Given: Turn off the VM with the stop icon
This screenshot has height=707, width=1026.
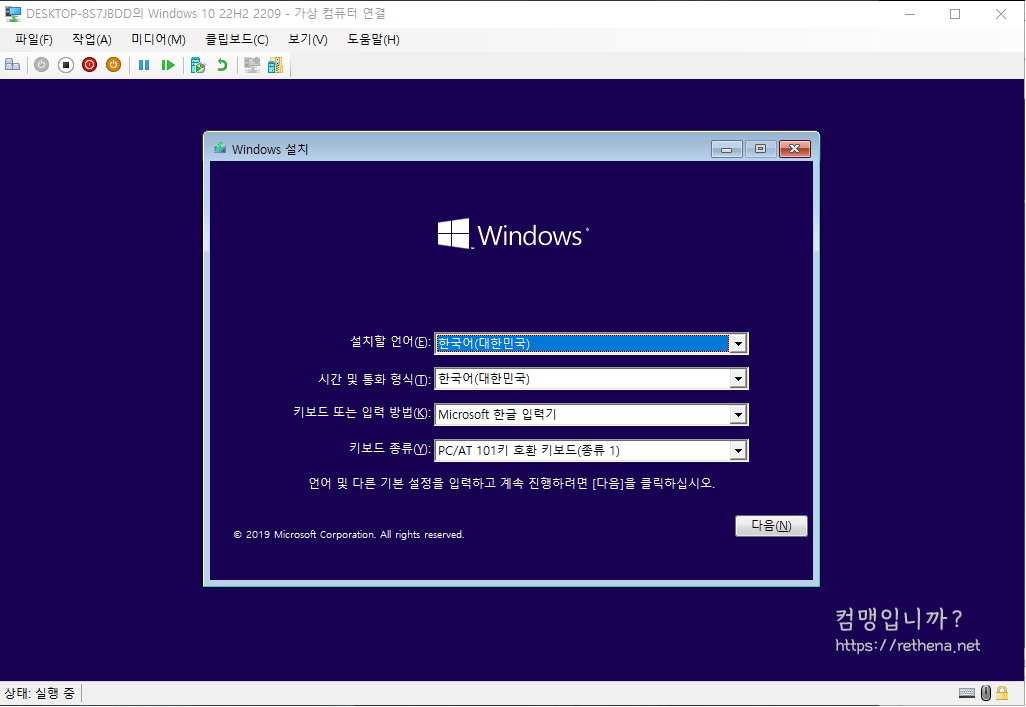Looking at the screenshot, I should (65, 65).
